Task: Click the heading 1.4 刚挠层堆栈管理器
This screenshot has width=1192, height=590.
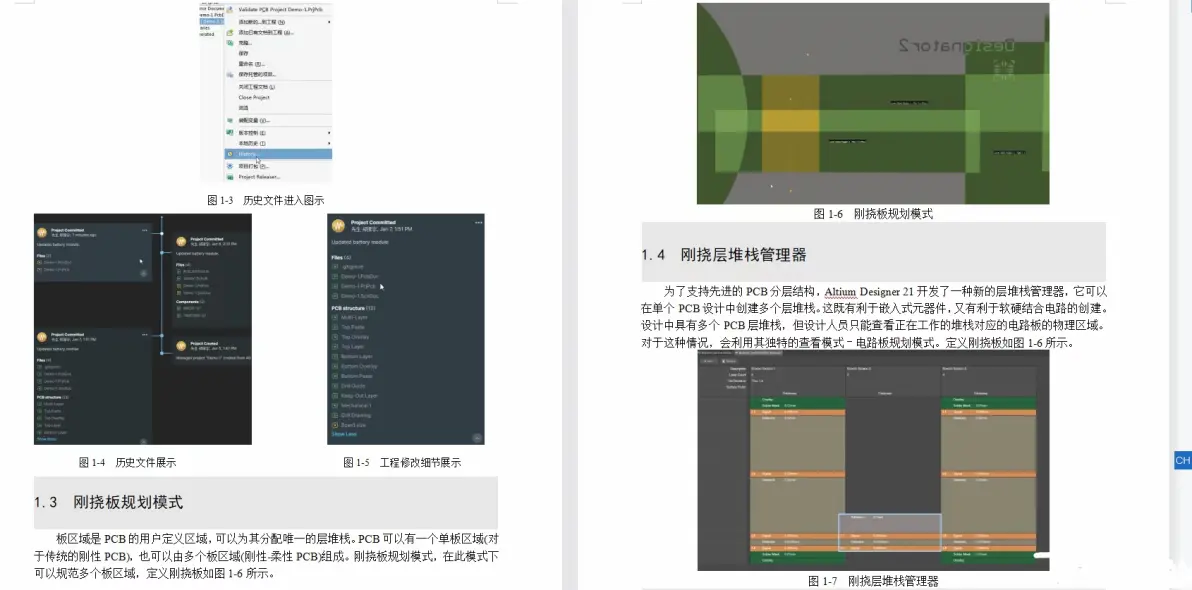Action: click(x=724, y=255)
